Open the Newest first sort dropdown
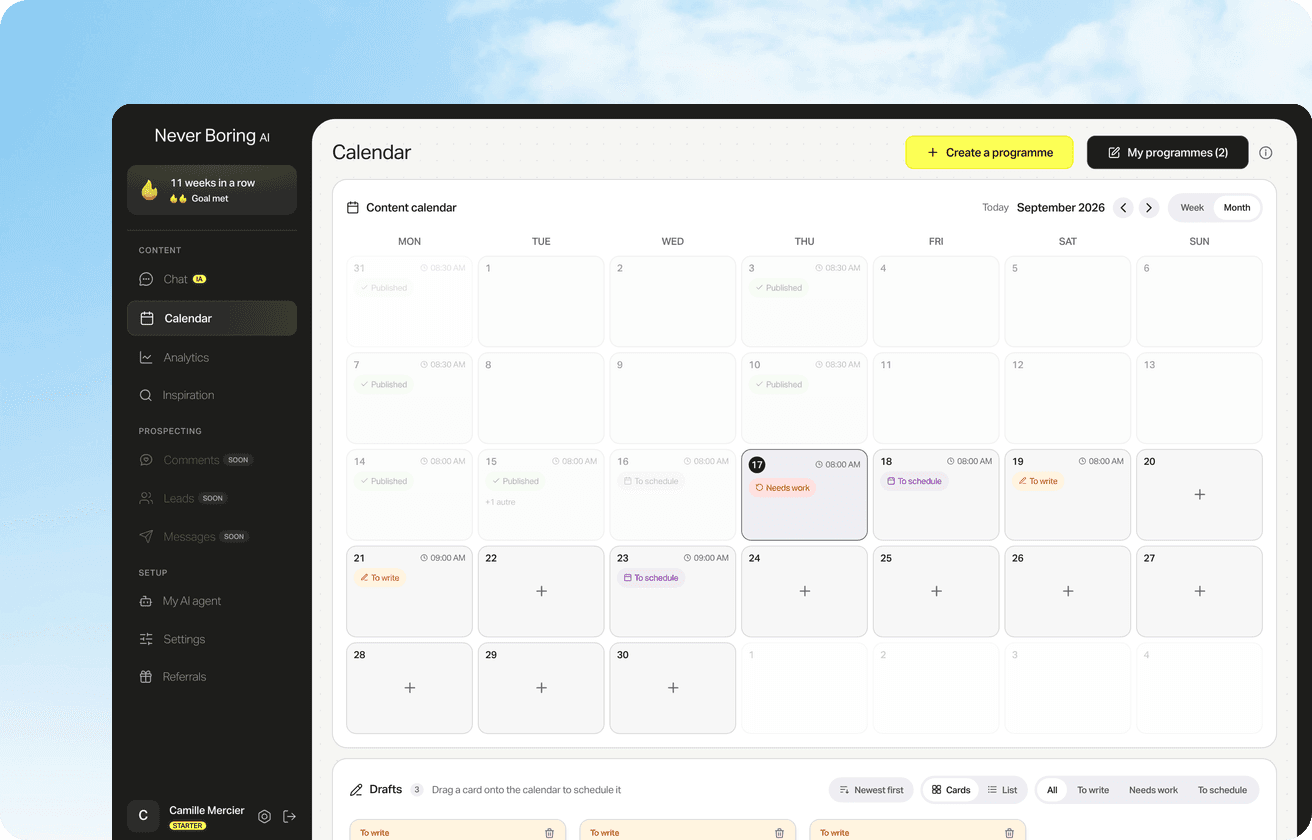The height and width of the screenshot is (840, 1312). [871, 790]
